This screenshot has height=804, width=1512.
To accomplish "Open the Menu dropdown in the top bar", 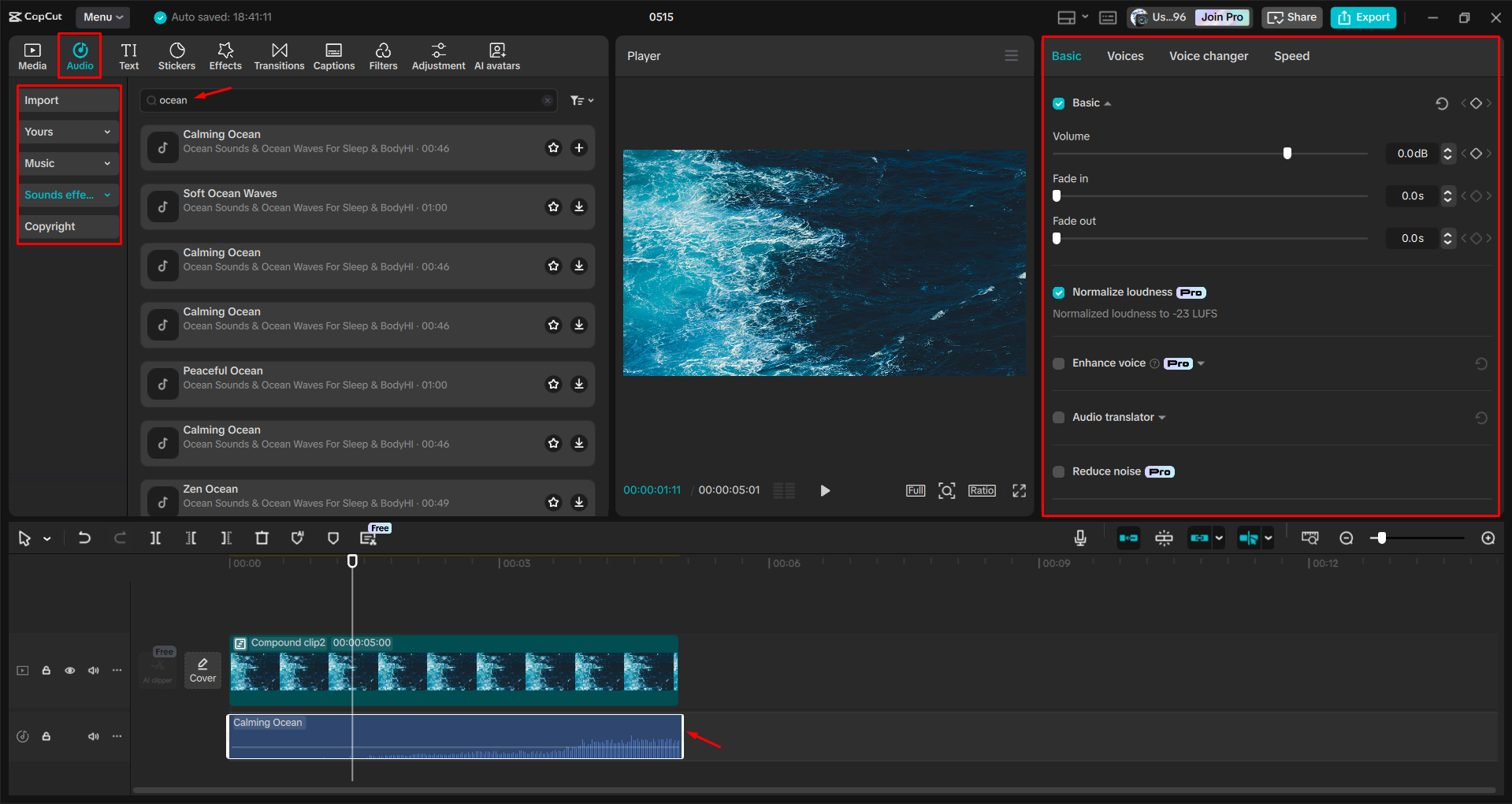I will (x=102, y=17).
